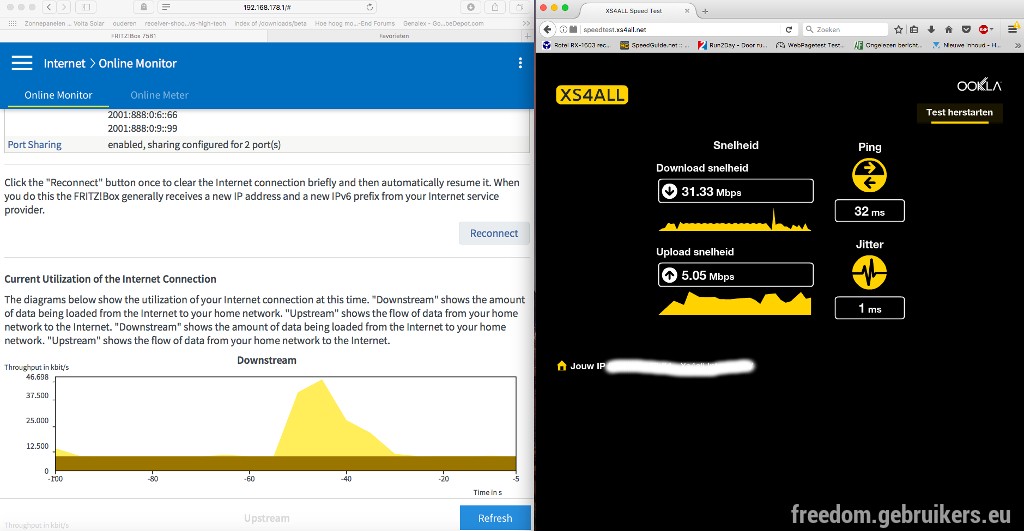Screen dimensions: 1024x531
Task: Go back in the Firefox window
Action: pos(547,29)
